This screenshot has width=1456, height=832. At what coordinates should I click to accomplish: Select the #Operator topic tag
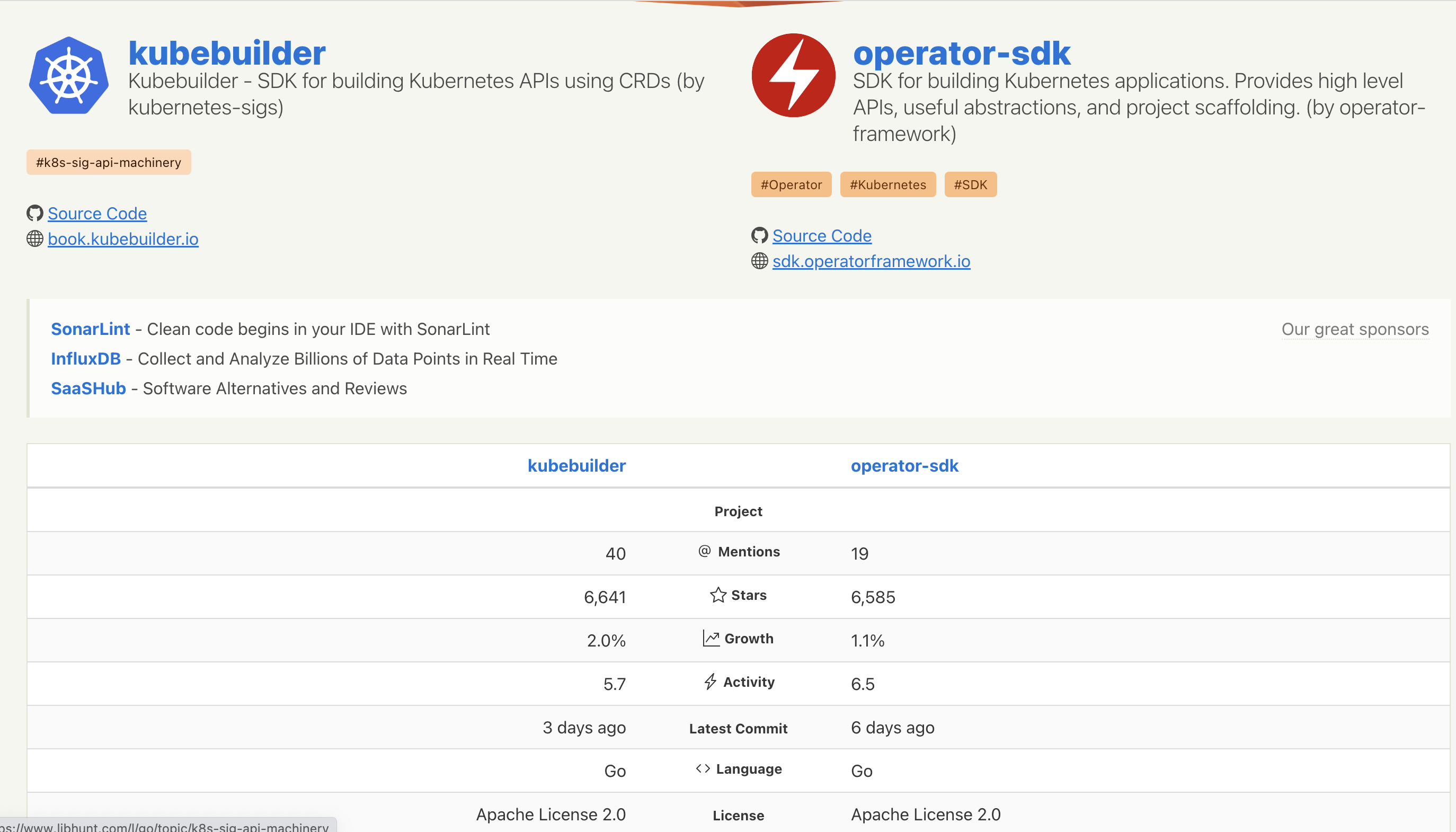coord(791,184)
